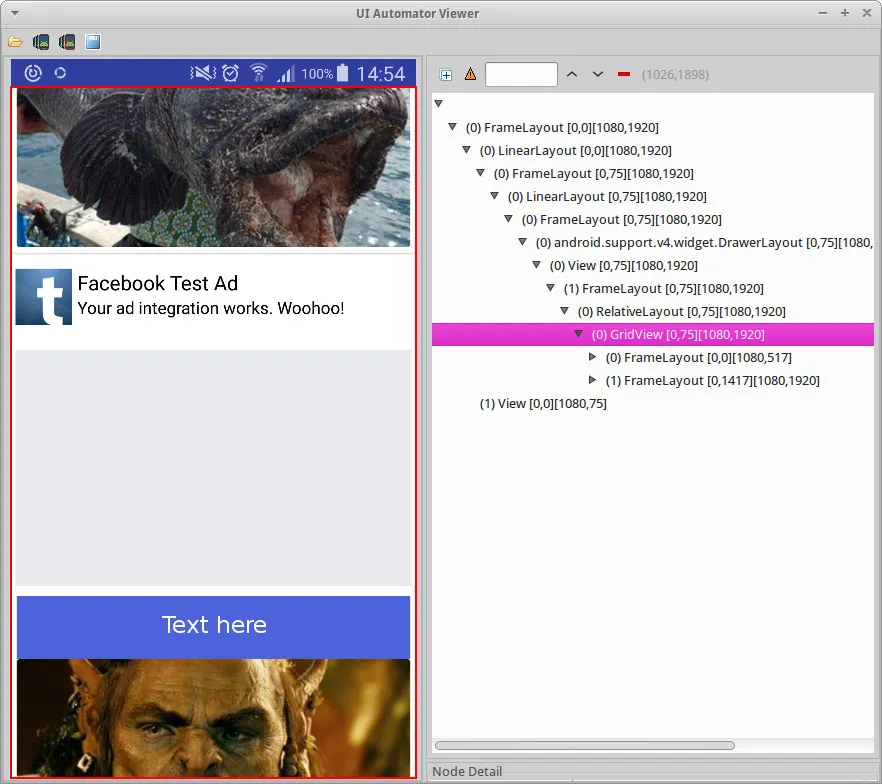This screenshot has height=784, width=882.
Task: Click the empty gray ad placeholder area
Action: 214,468
